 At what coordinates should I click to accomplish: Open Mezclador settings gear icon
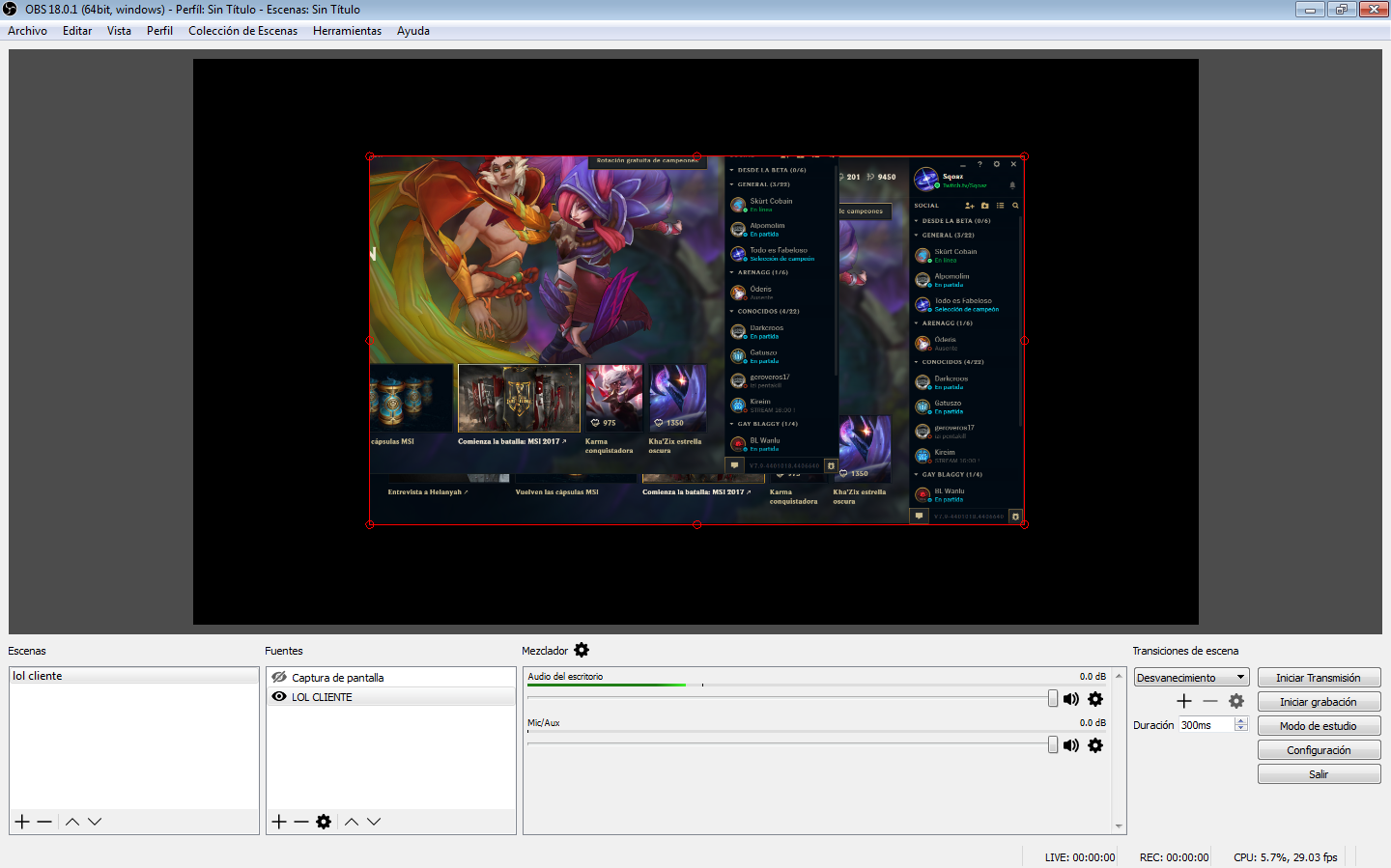coord(582,650)
